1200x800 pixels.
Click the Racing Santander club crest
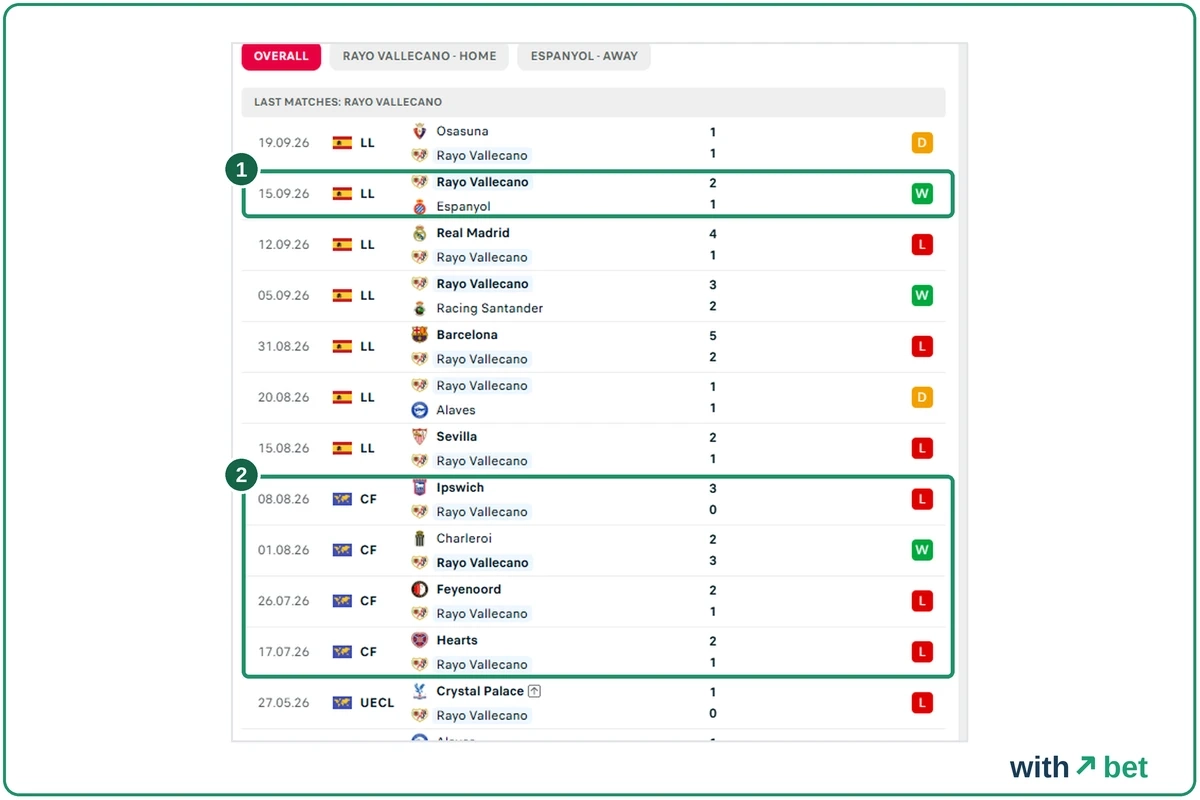[420, 308]
